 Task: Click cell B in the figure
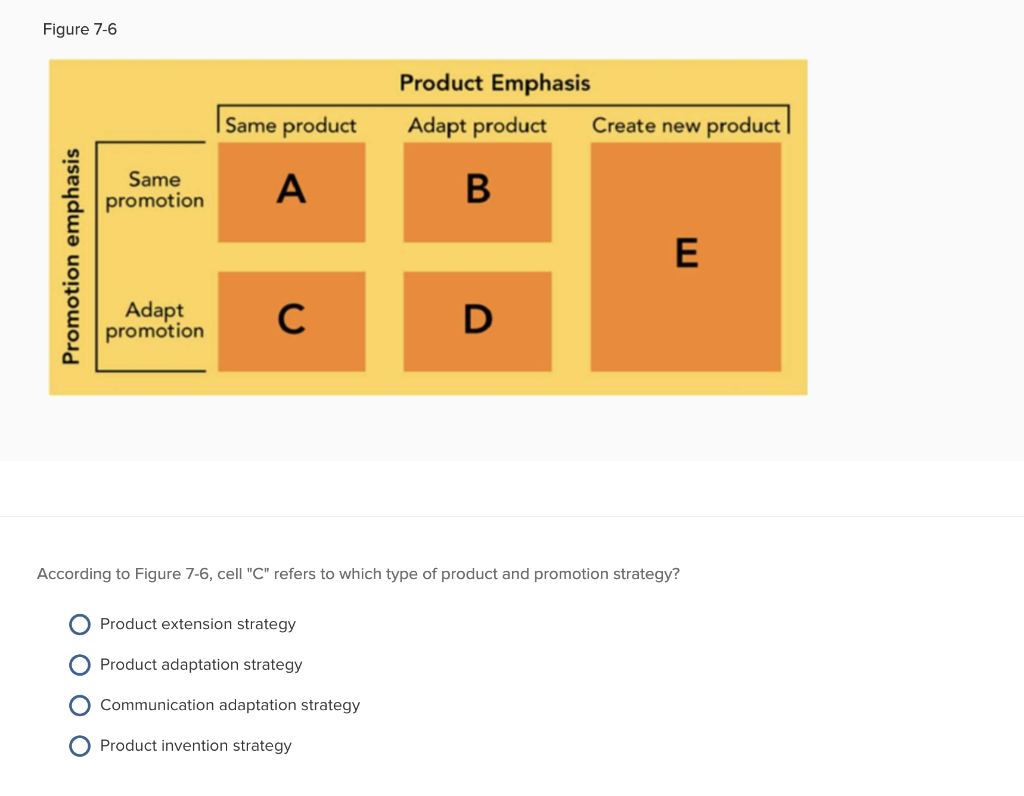tap(477, 191)
